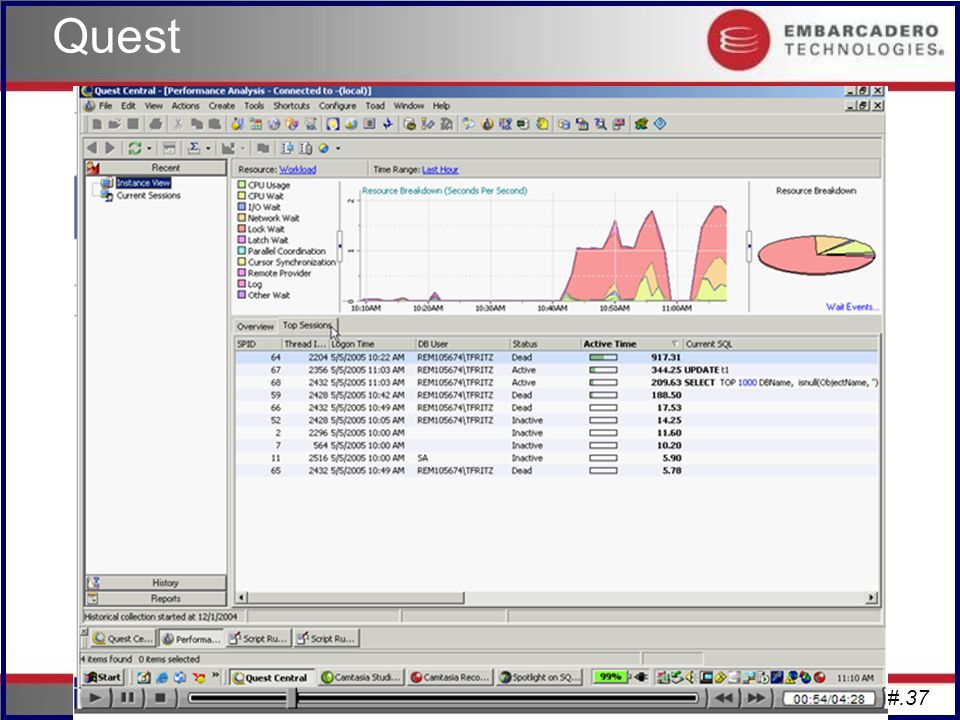Click the video player seek bar
The image size is (960, 720).
tap(443, 697)
